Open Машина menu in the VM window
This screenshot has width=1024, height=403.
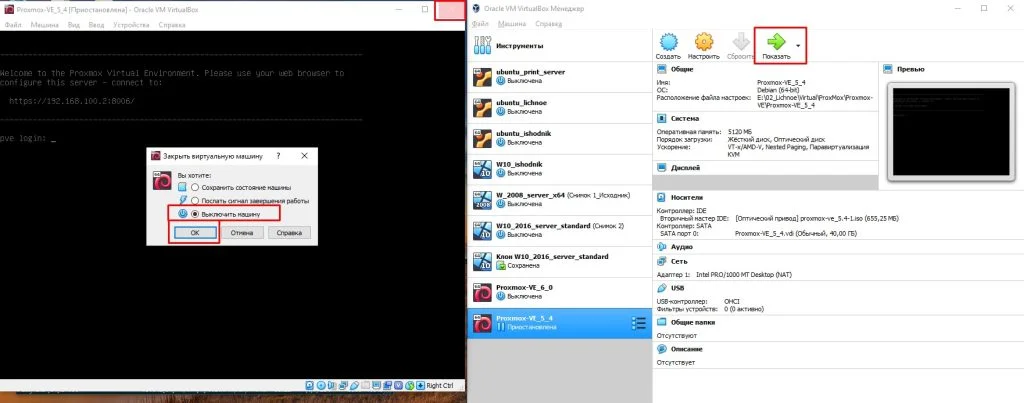44,25
